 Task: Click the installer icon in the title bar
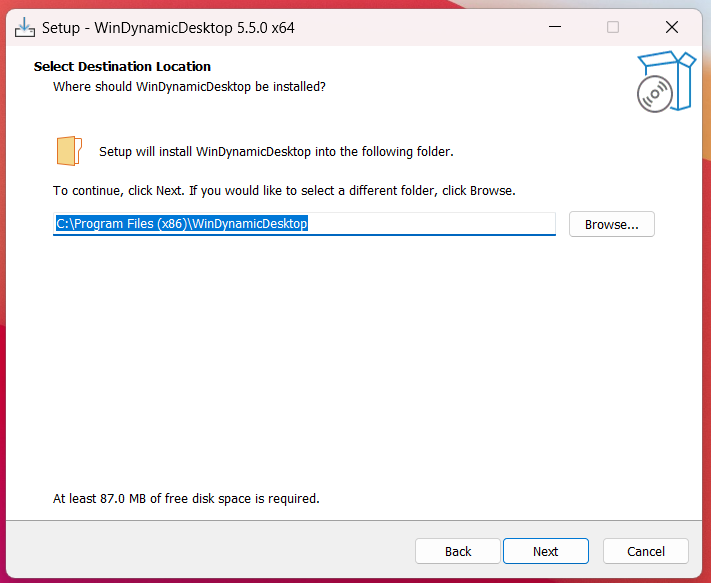25,27
